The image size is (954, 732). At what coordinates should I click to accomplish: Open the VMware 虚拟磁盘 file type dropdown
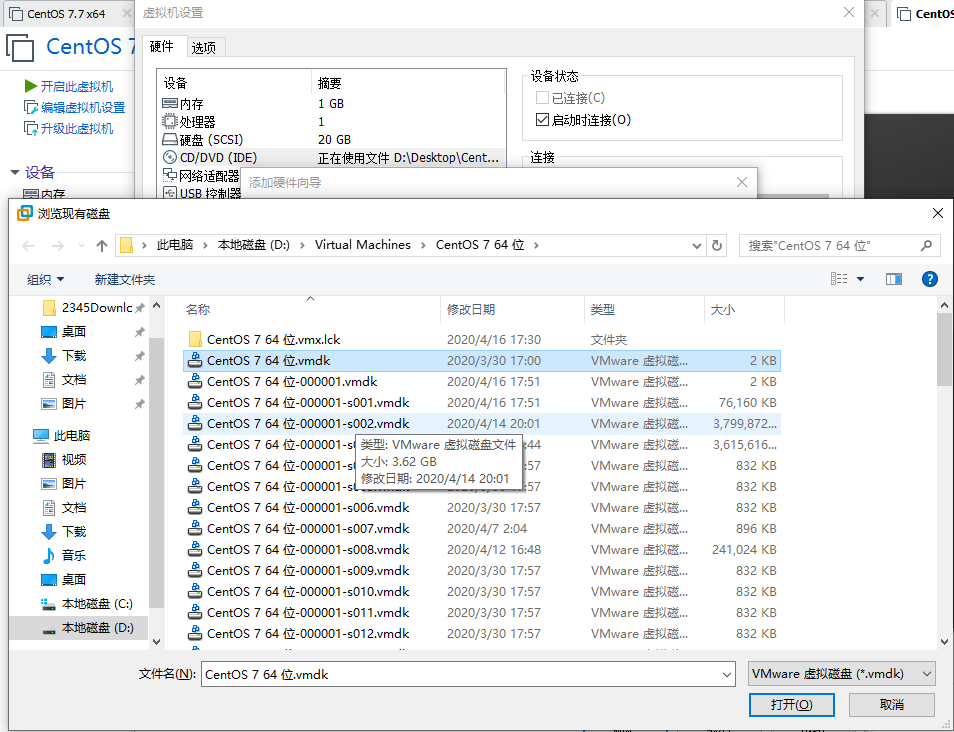[x=841, y=674]
